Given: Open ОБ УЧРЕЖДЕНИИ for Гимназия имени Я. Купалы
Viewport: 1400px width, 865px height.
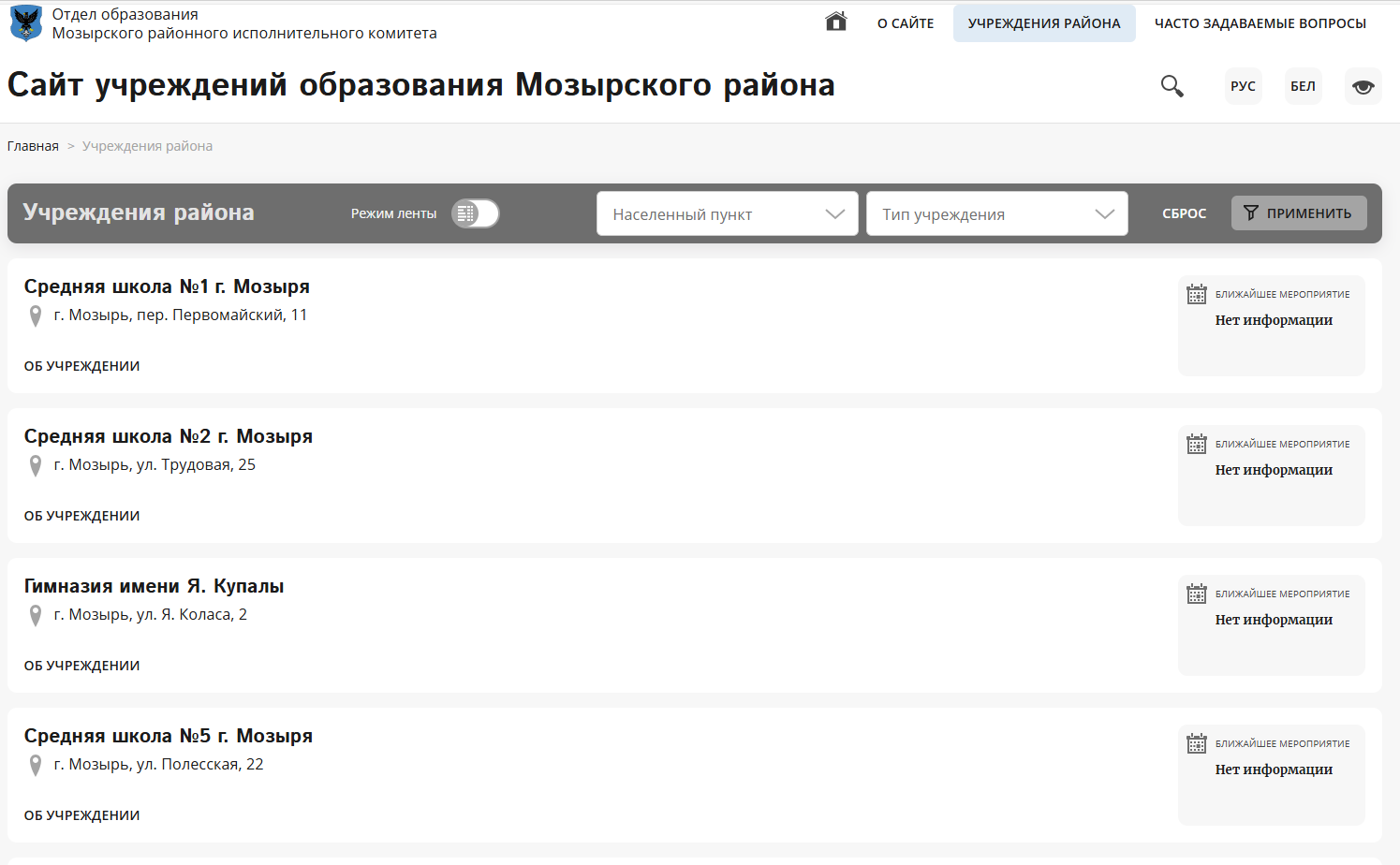Looking at the screenshot, I should tap(82, 666).
